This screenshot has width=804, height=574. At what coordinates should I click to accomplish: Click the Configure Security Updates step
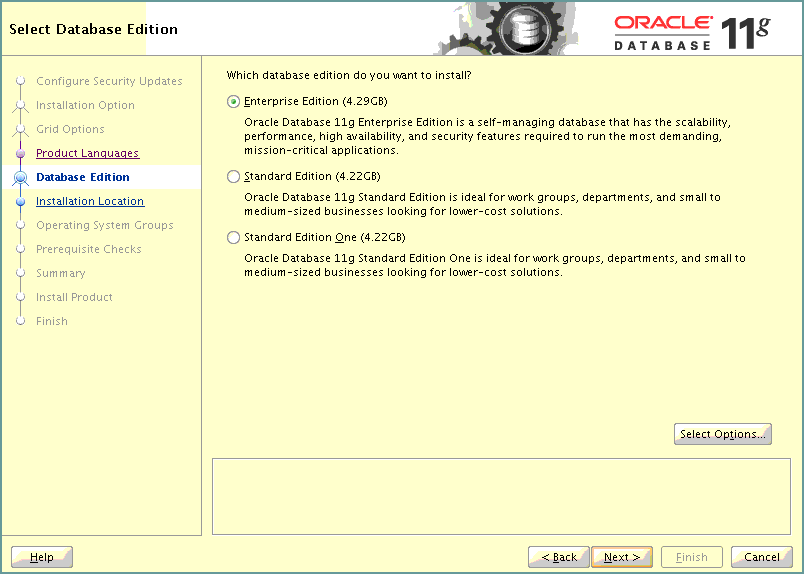(109, 81)
